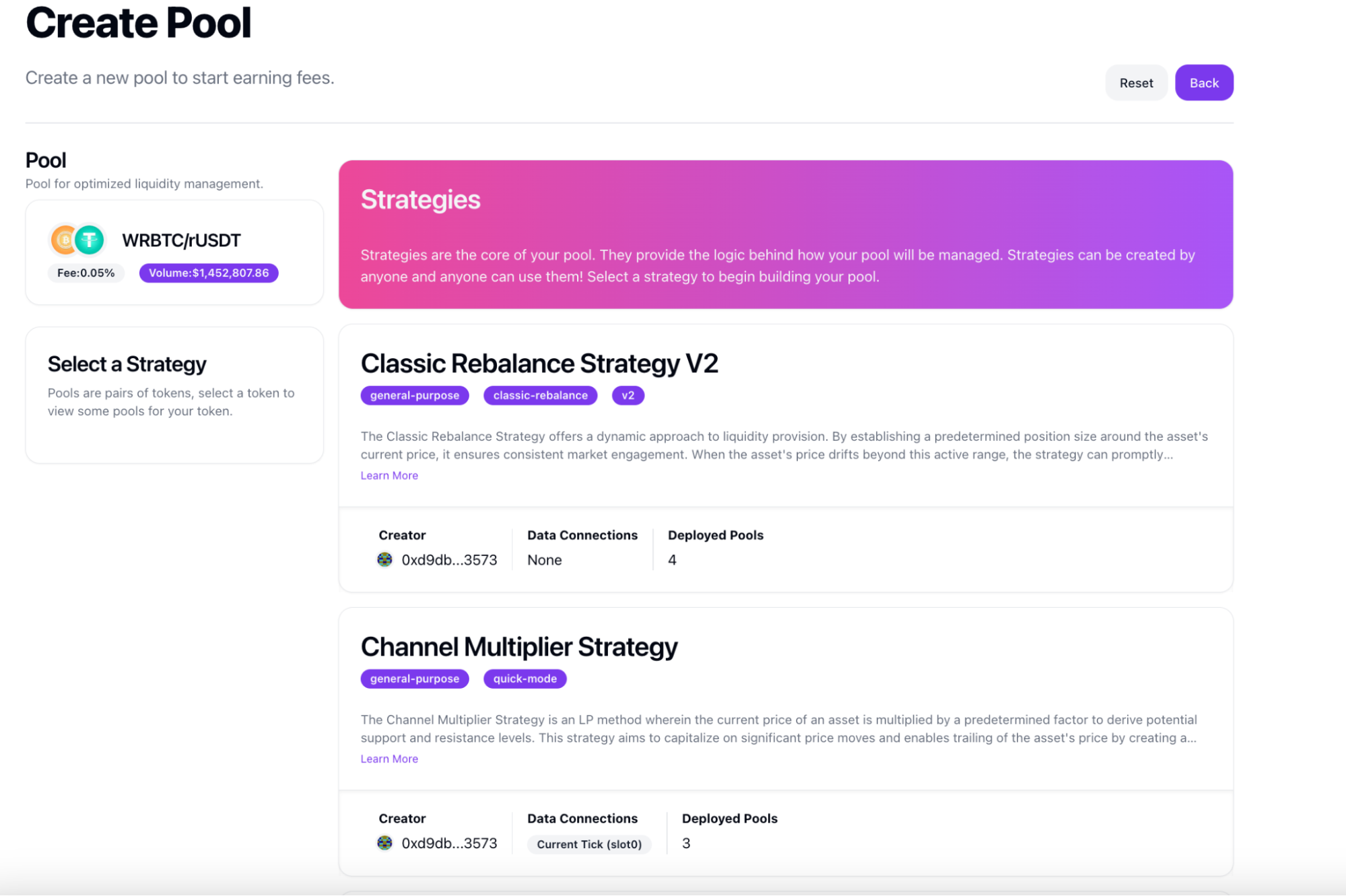Click the rUSDT green token icon

(x=90, y=240)
